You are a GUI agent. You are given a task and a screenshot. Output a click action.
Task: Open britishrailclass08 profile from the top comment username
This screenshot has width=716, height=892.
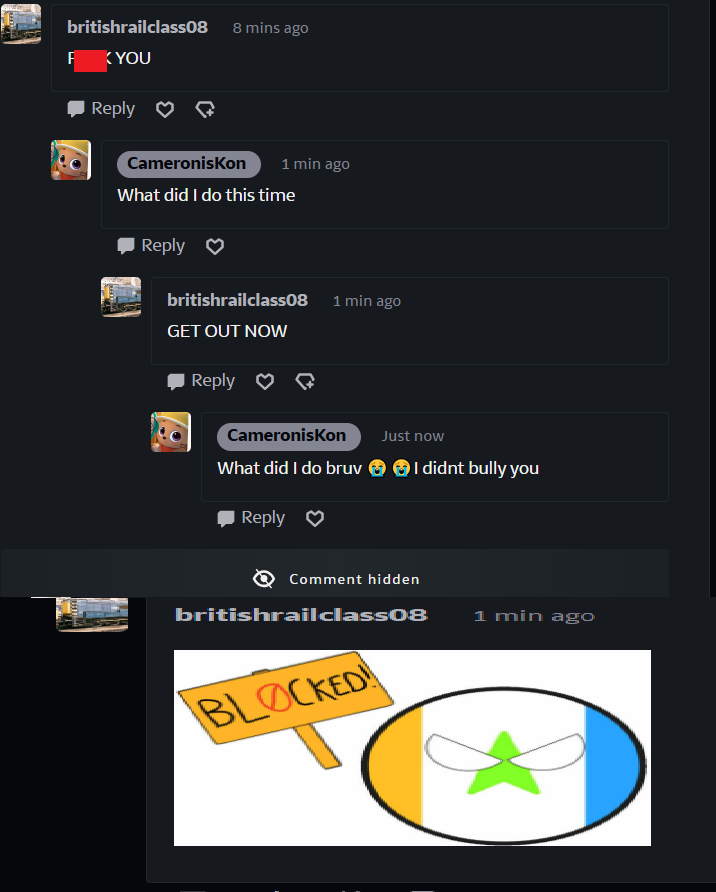pyautogui.click(x=138, y=27)
